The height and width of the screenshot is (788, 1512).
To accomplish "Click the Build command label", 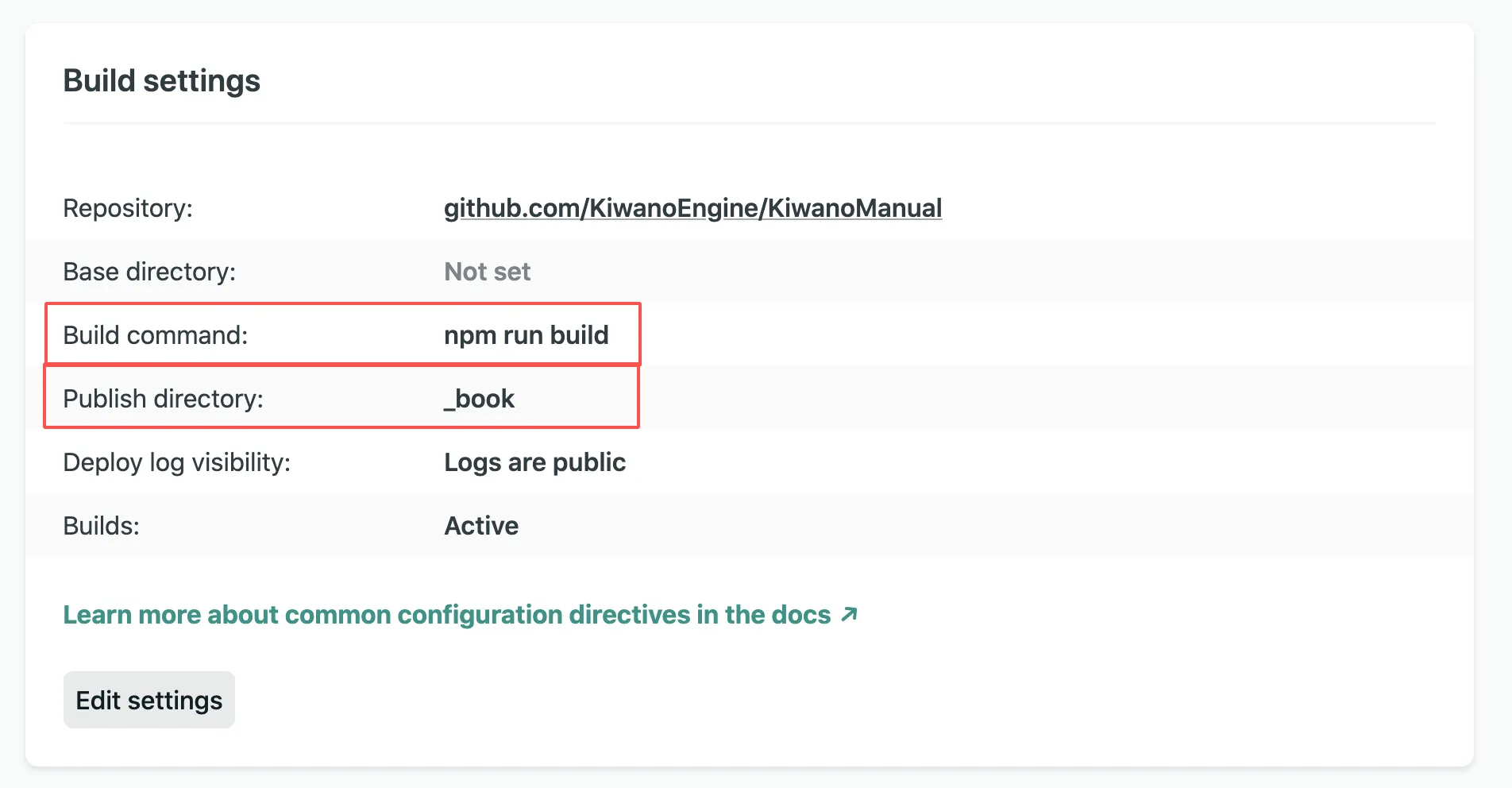I will coord(155,335).
